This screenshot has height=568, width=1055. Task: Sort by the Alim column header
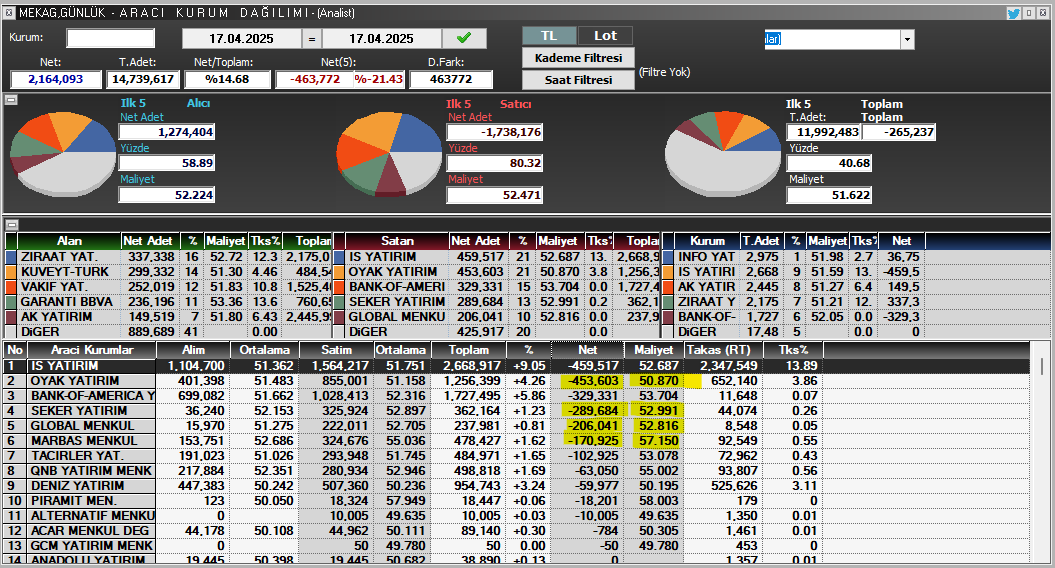(x=193, y=350)
